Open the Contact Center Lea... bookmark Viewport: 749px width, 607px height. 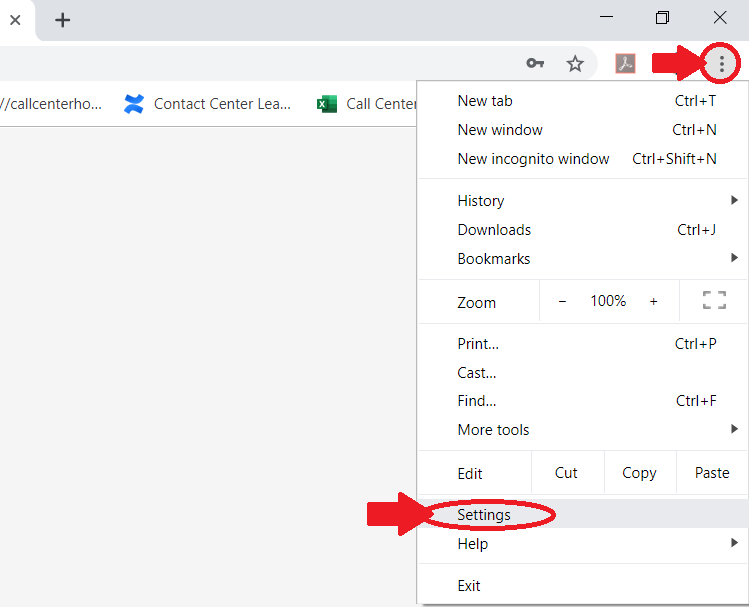207,104
